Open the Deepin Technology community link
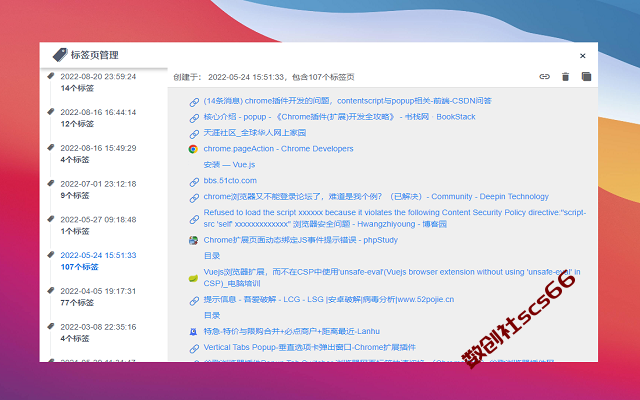The height and width of the screenshot is (400, 640). [376, 196]
